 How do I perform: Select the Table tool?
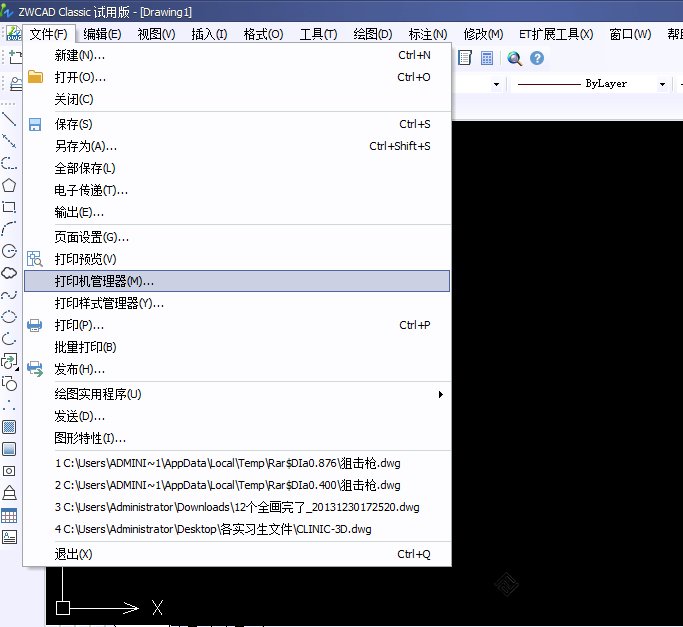(x=9, y=515)
